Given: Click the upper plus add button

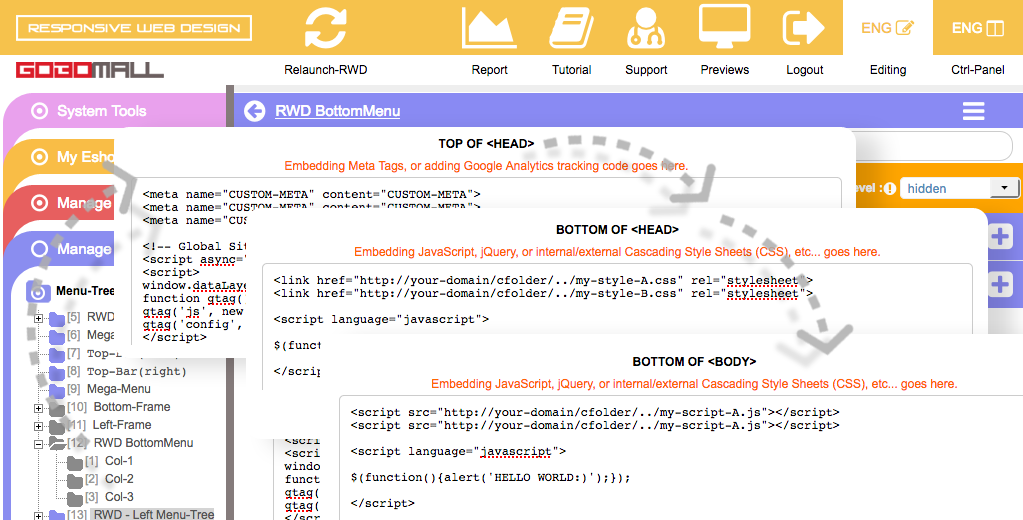Looking at the screenshot, I should [x=1000, y=237].
